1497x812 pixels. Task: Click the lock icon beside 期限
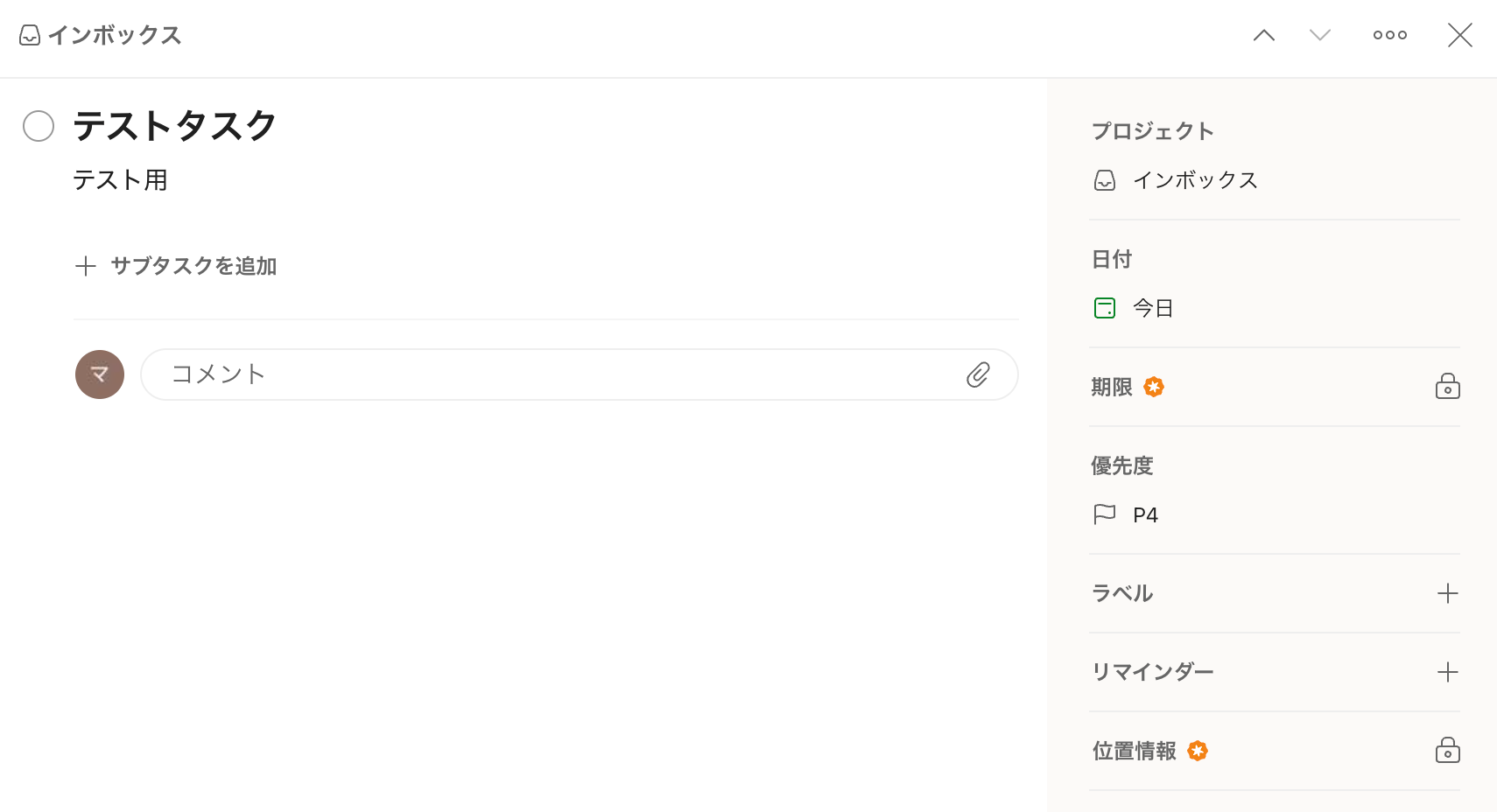1447,387
